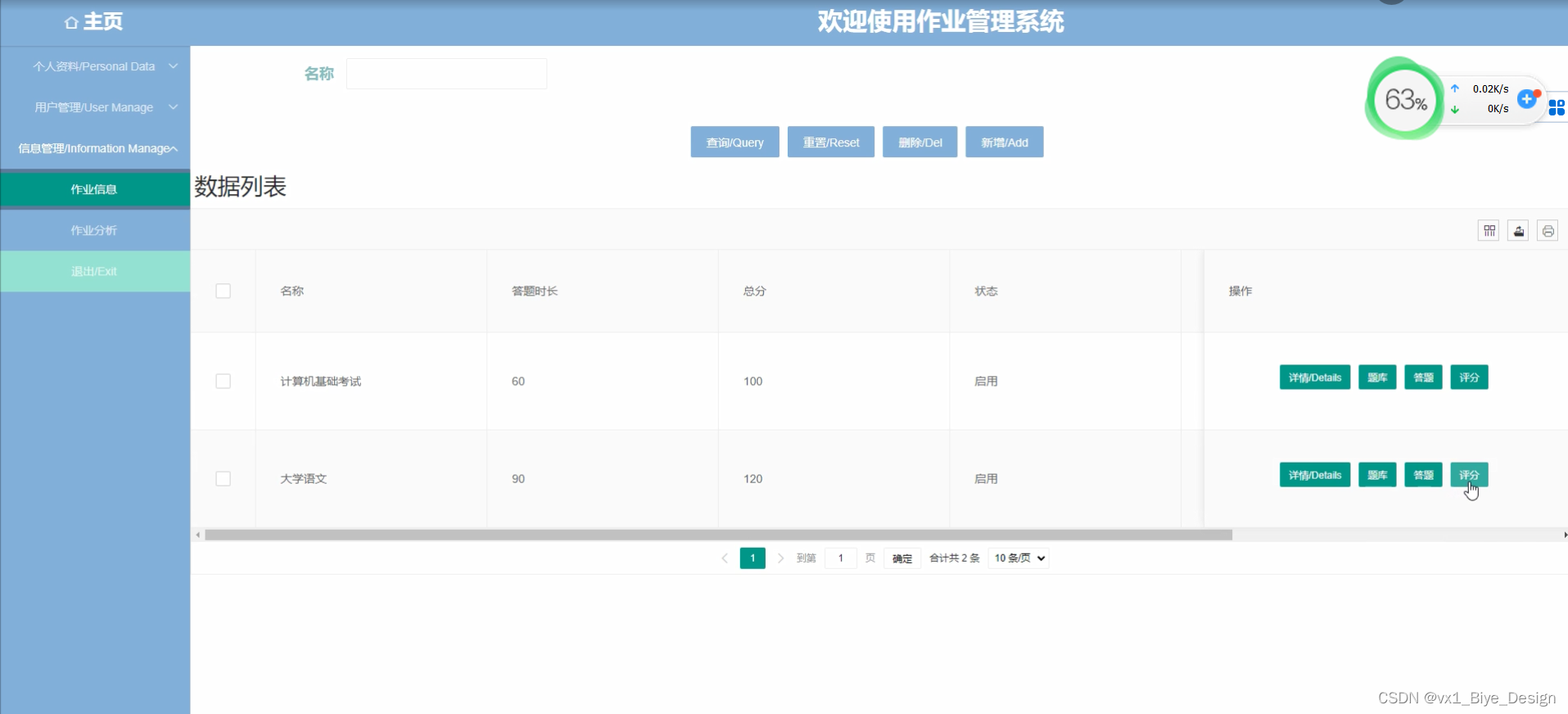Check the box for 大学语文 row
Image resolution: width=1568 pixels, height=714 pixels.
tap(223, 478)
